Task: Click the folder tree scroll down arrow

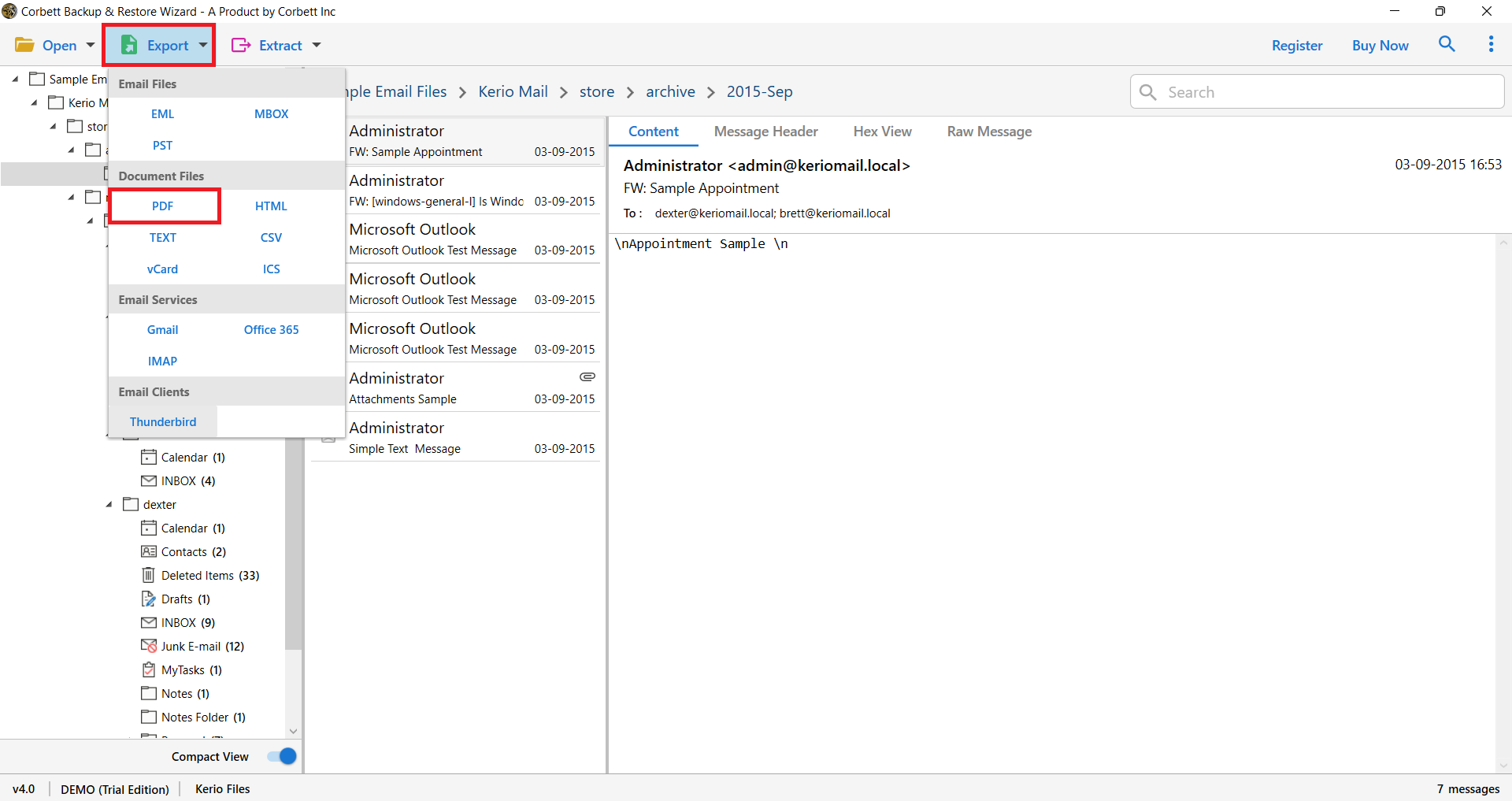Action: [293, 731]
